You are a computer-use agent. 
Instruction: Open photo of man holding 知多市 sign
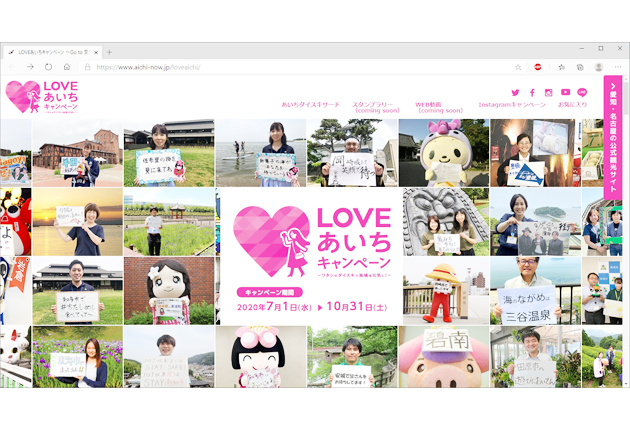pos(78,291)
